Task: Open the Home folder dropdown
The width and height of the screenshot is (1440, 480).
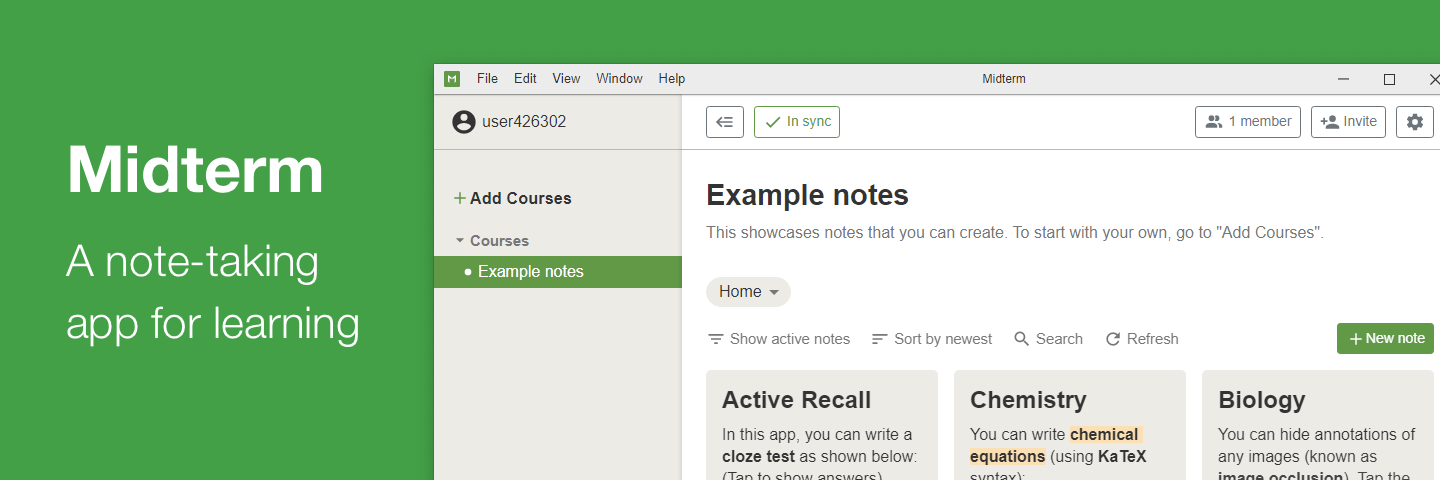Action: coord(748,292)
